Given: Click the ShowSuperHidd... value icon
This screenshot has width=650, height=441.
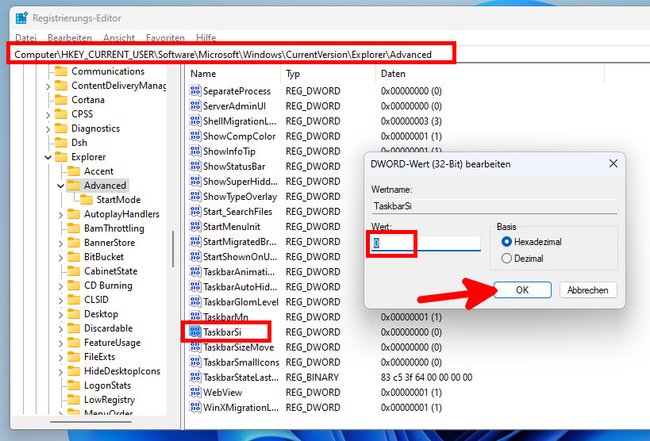Looking at the screenshot, I should coord(195,181).
